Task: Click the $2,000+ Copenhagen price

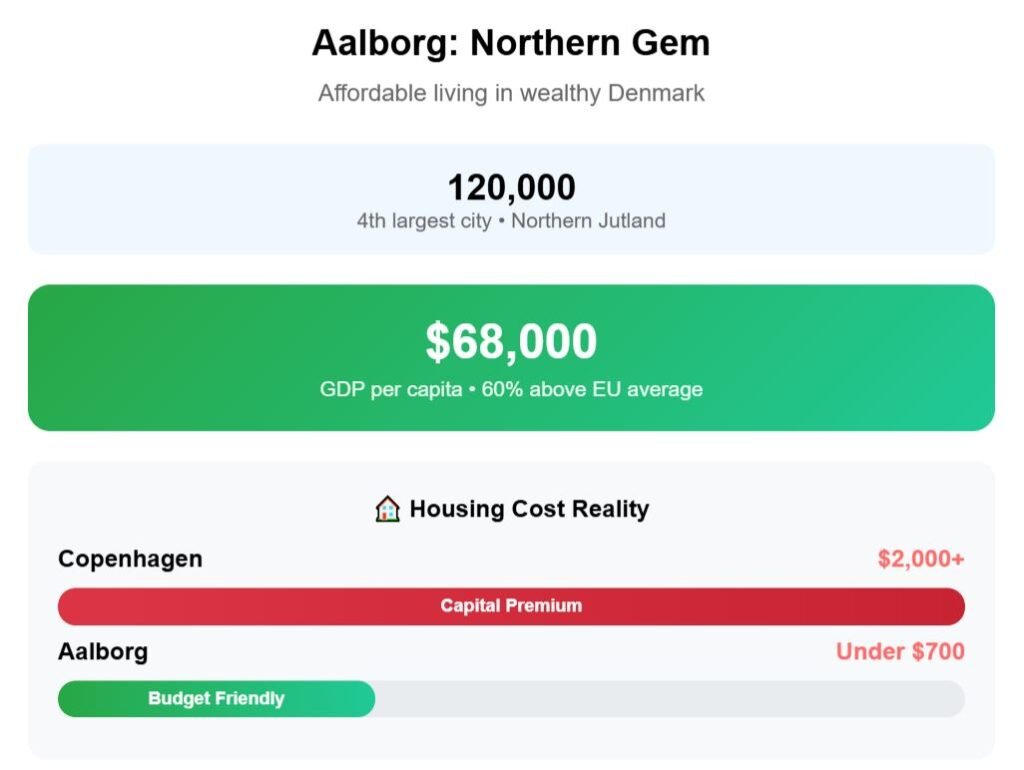Action: (x=921, y=559)
